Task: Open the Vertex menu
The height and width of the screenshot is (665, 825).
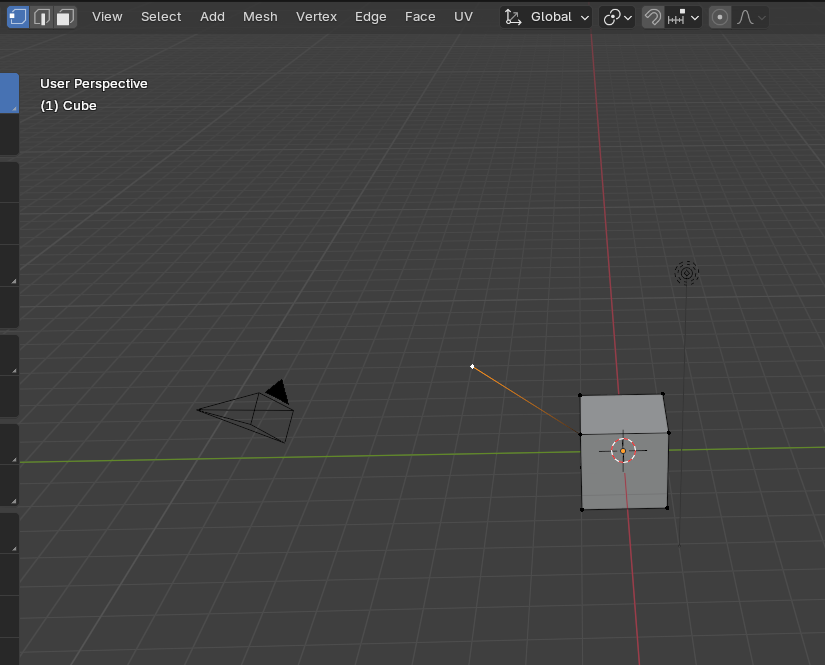Action: point(316,17)
